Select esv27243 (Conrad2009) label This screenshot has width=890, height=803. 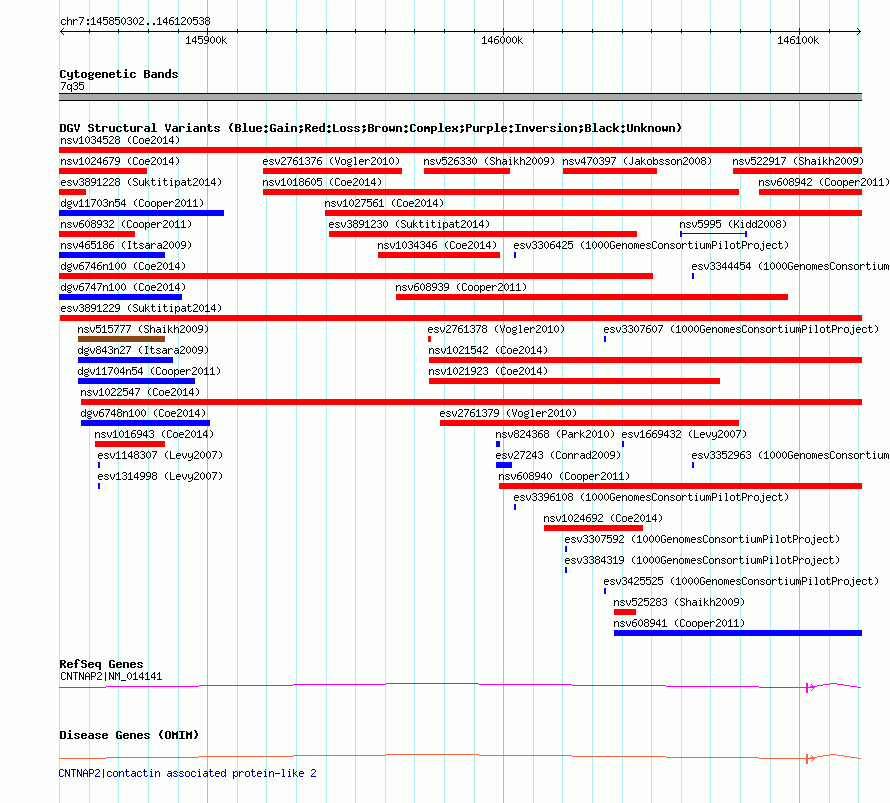tap(558, 455)
